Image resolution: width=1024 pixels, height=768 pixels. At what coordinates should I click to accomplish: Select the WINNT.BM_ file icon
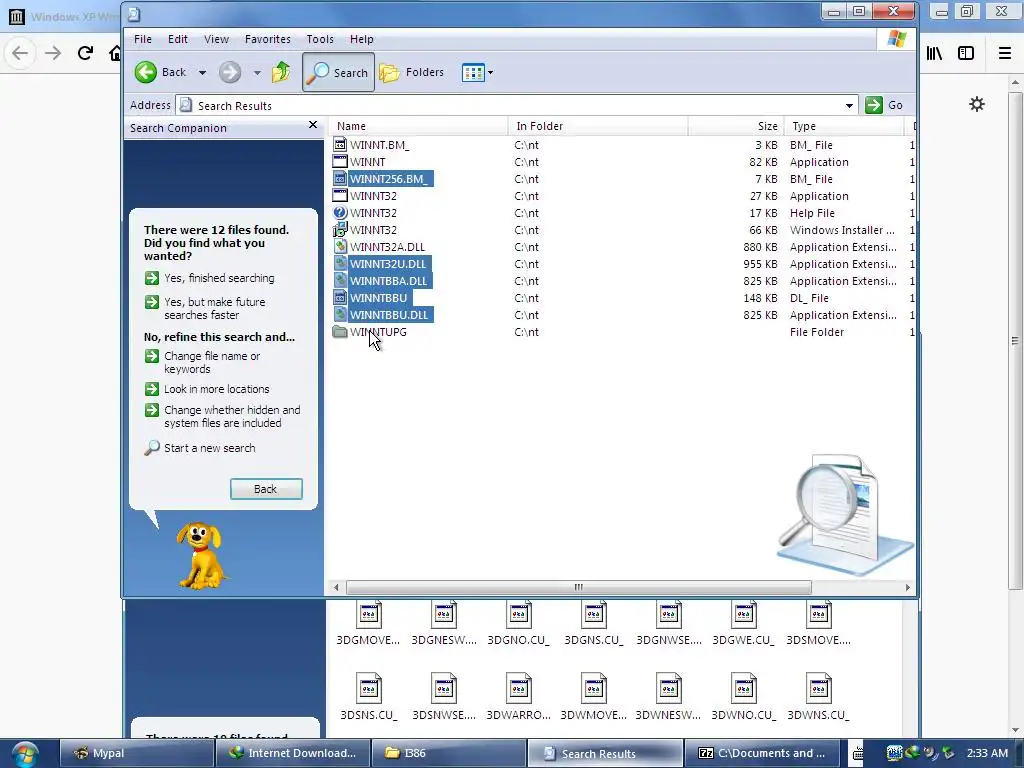point(340,145)
